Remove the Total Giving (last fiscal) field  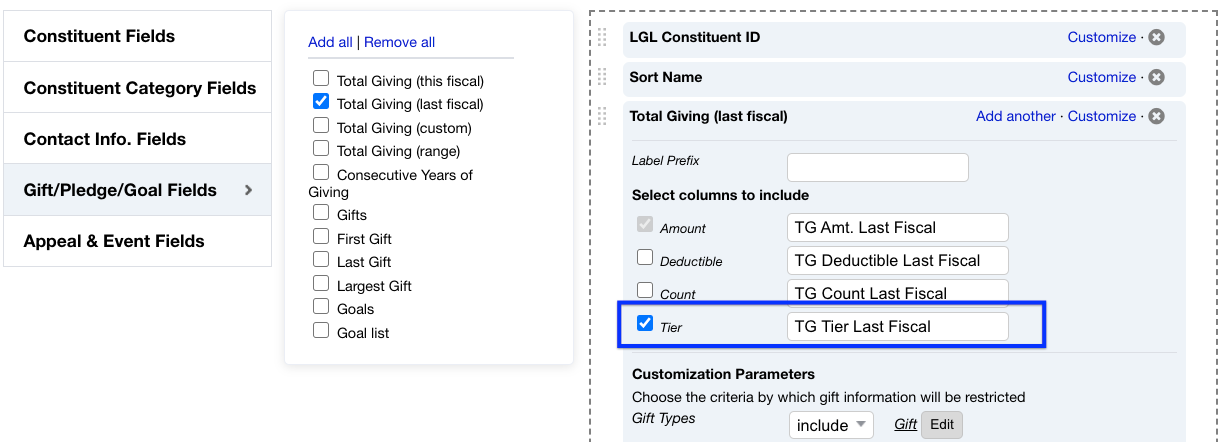[1156, 117]
